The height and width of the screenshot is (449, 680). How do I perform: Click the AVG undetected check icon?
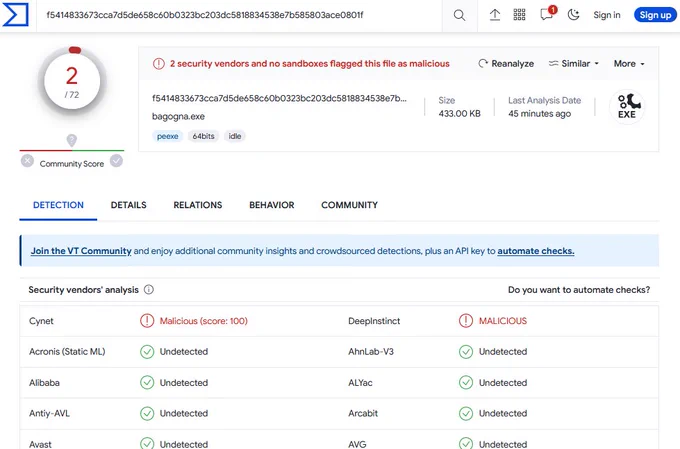coord(466,443)
